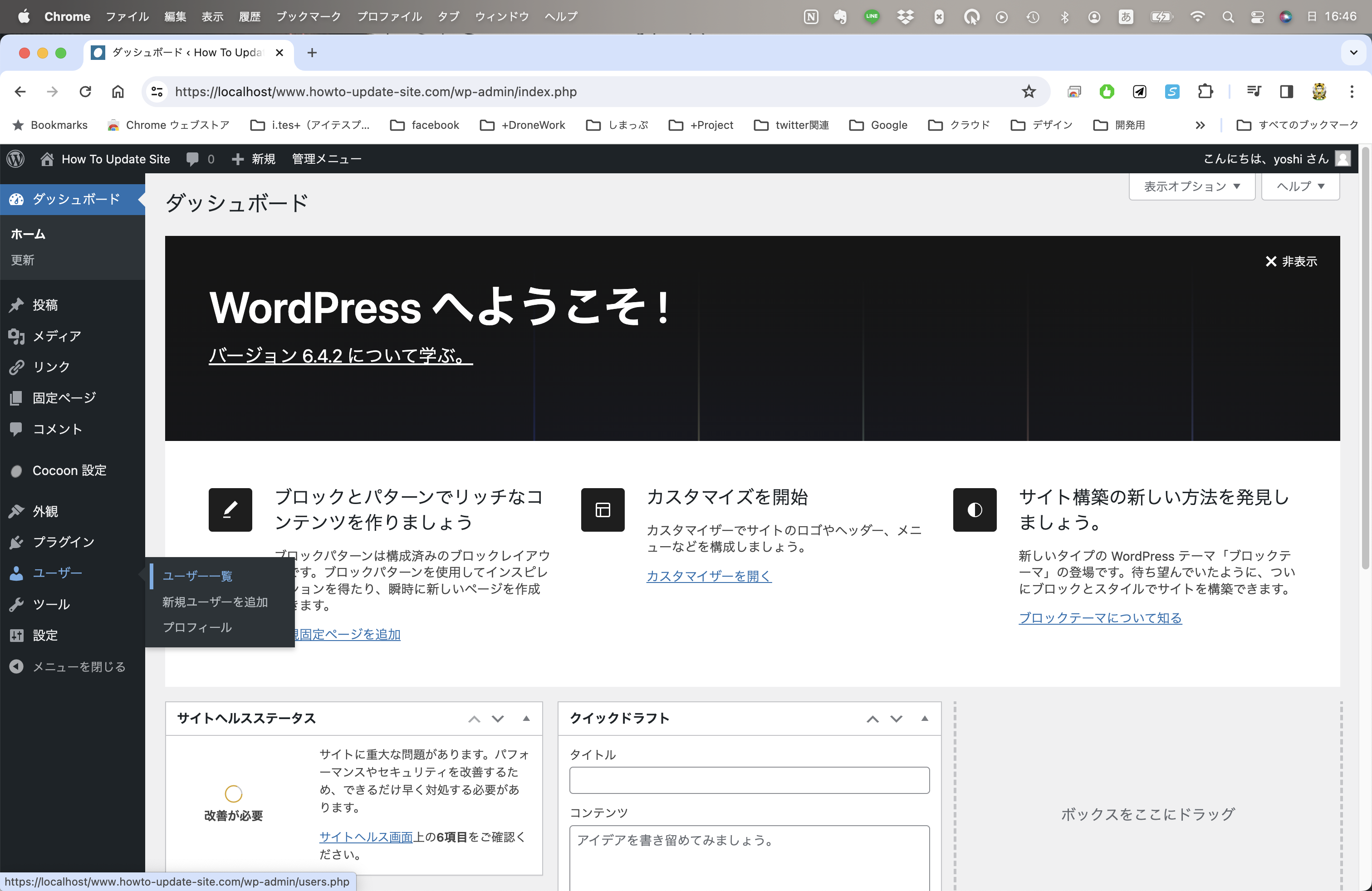Open Spotlight search in macOS menu bar
The image size is (1372, 891).
click(1228, 17)
